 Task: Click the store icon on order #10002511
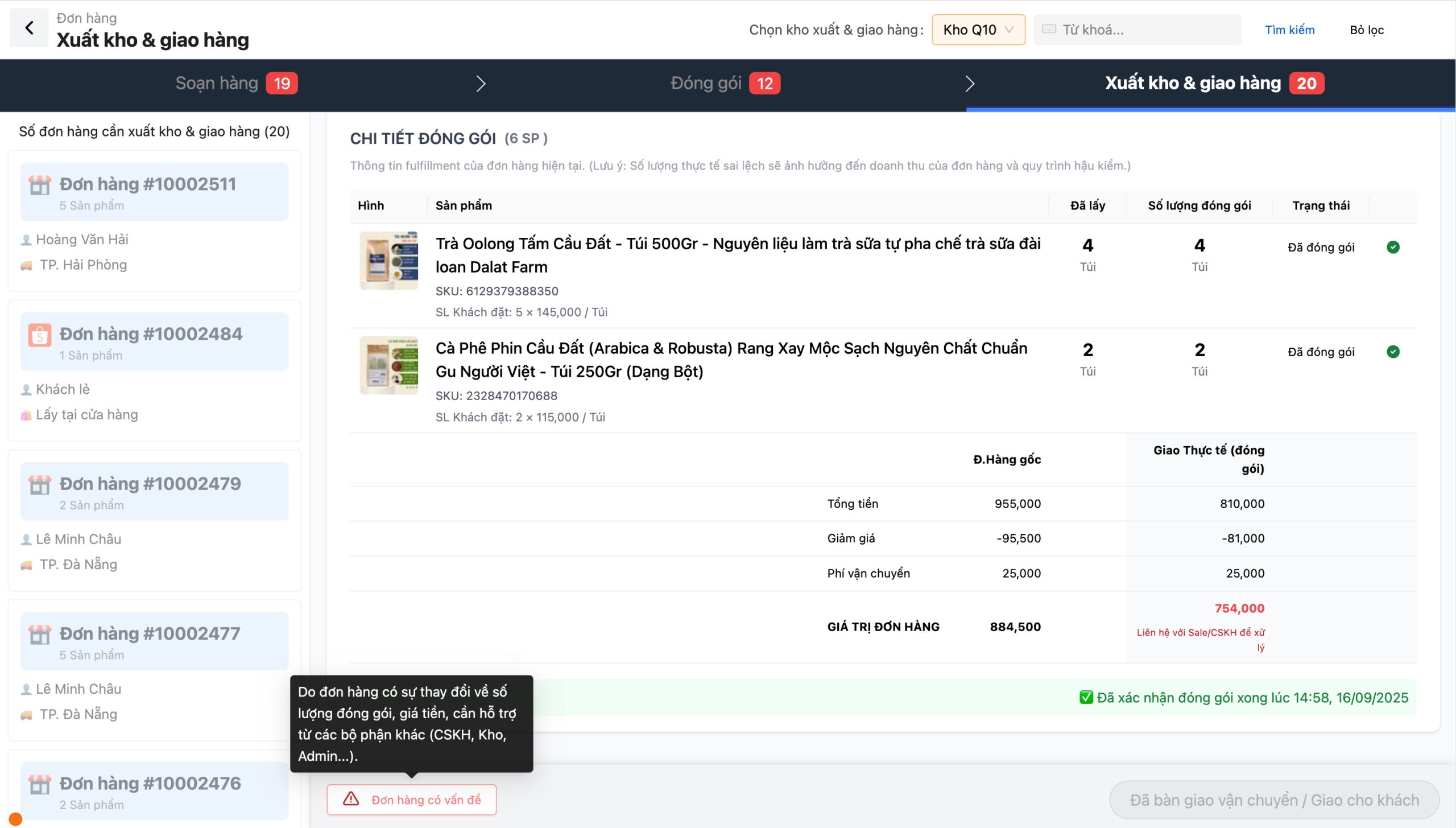pos(40,185)
